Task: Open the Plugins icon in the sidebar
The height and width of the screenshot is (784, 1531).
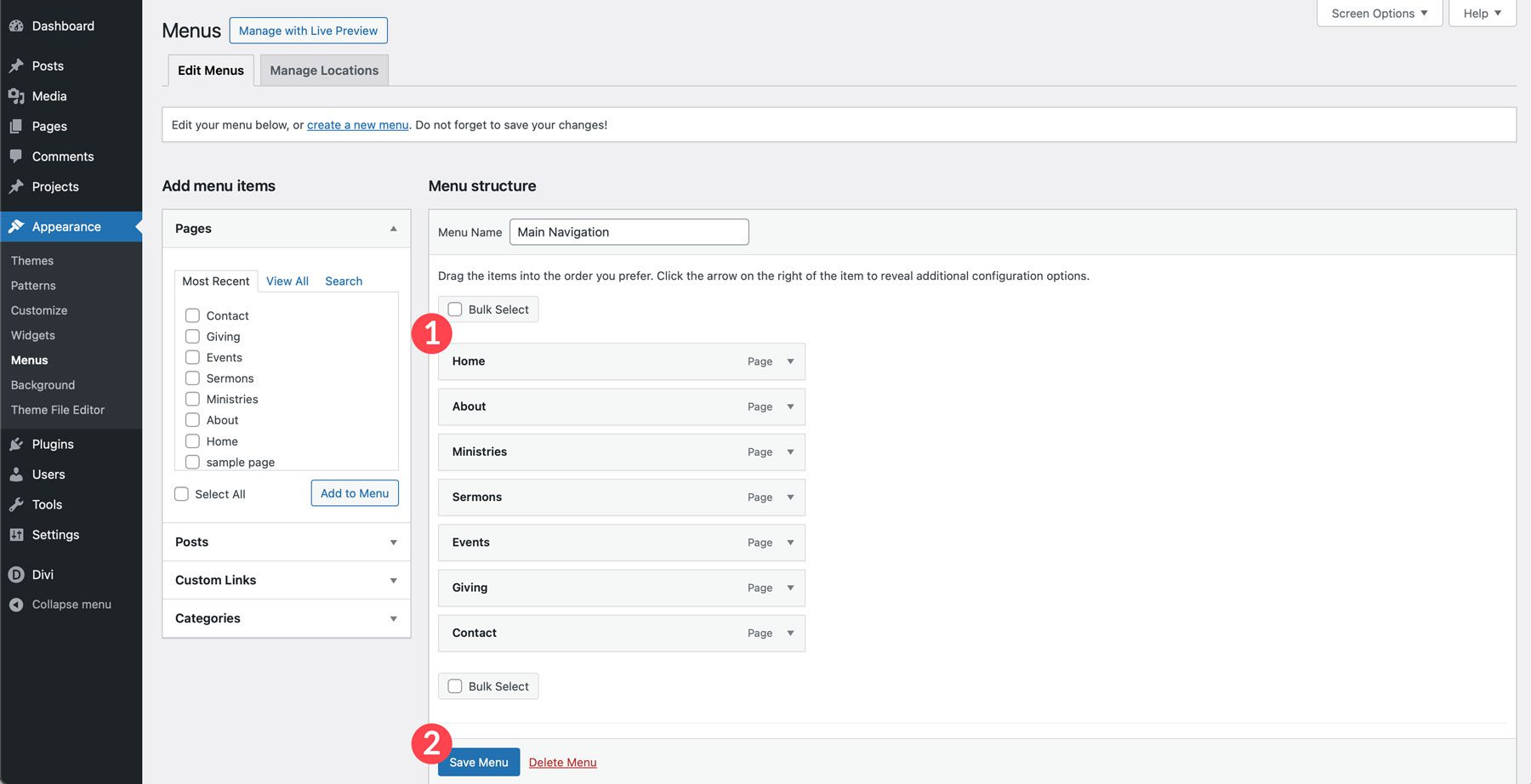Action: [17, 444]
